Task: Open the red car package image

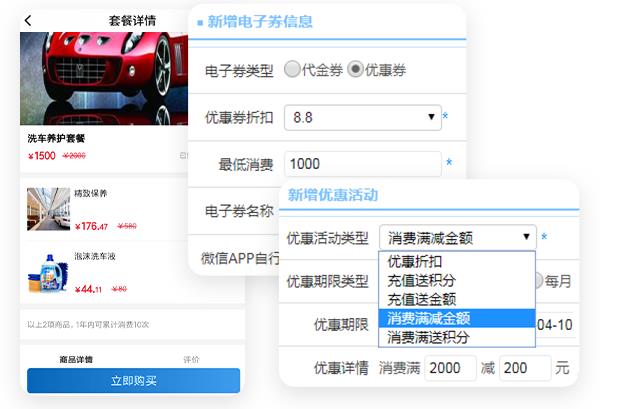Action: coord(104,78)
